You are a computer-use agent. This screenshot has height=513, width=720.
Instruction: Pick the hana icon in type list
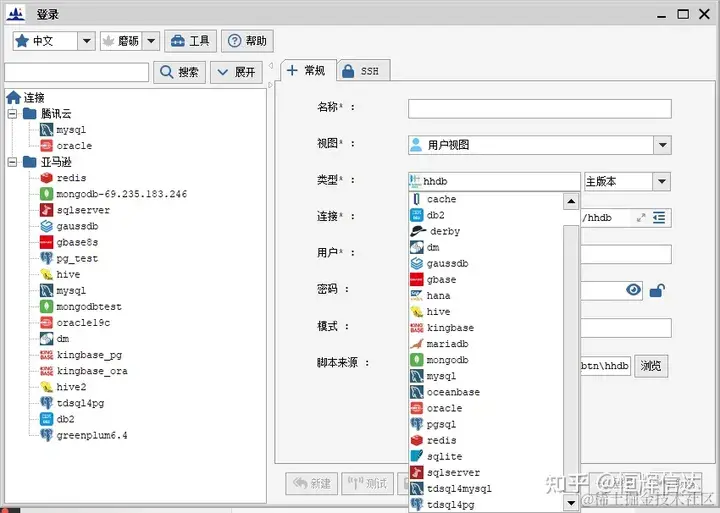tap(416, 295)
